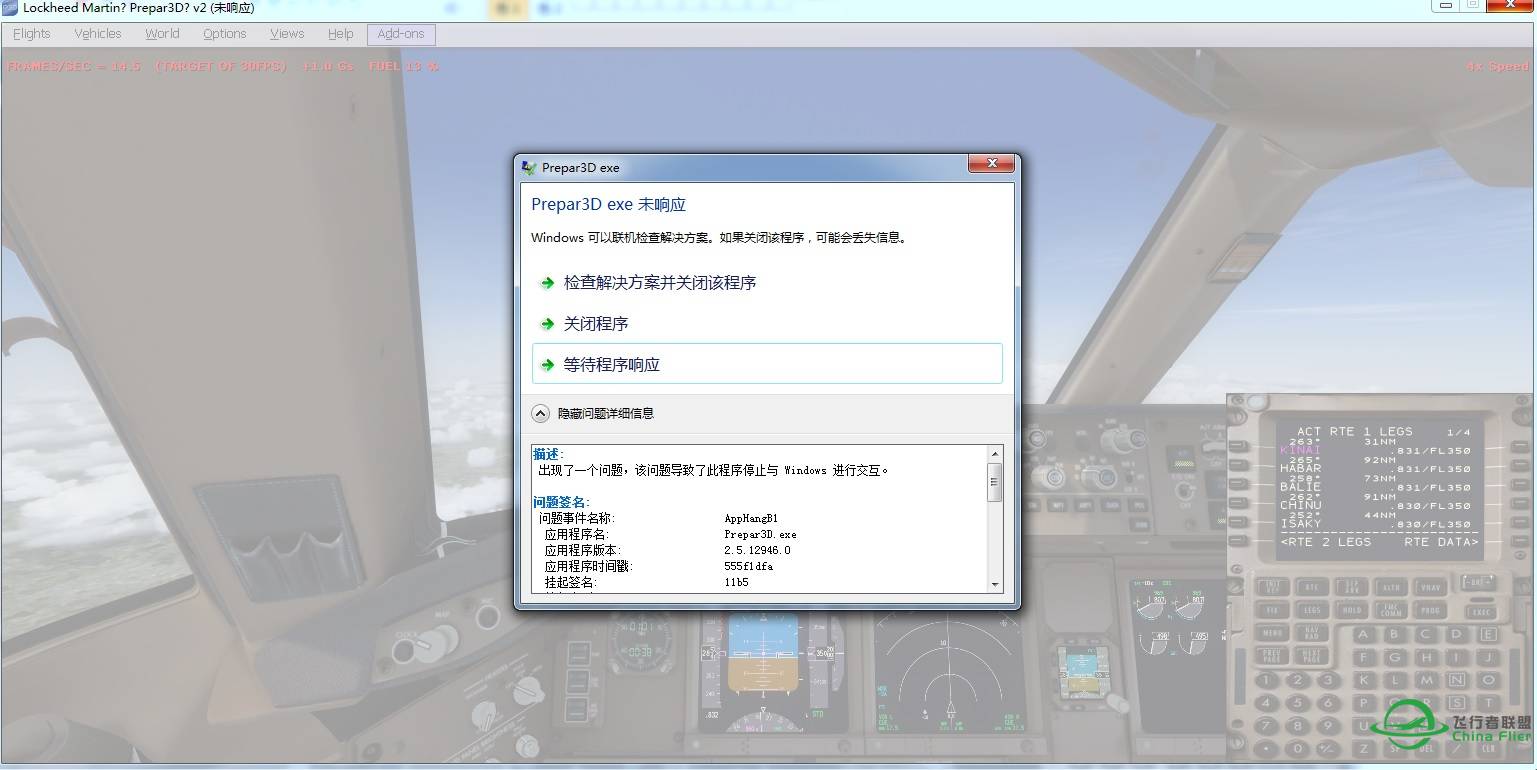Select the FMC VNAV key
Image resolution: width=1537 pixels, height=770 pixels.
[x=1430, y=587]
